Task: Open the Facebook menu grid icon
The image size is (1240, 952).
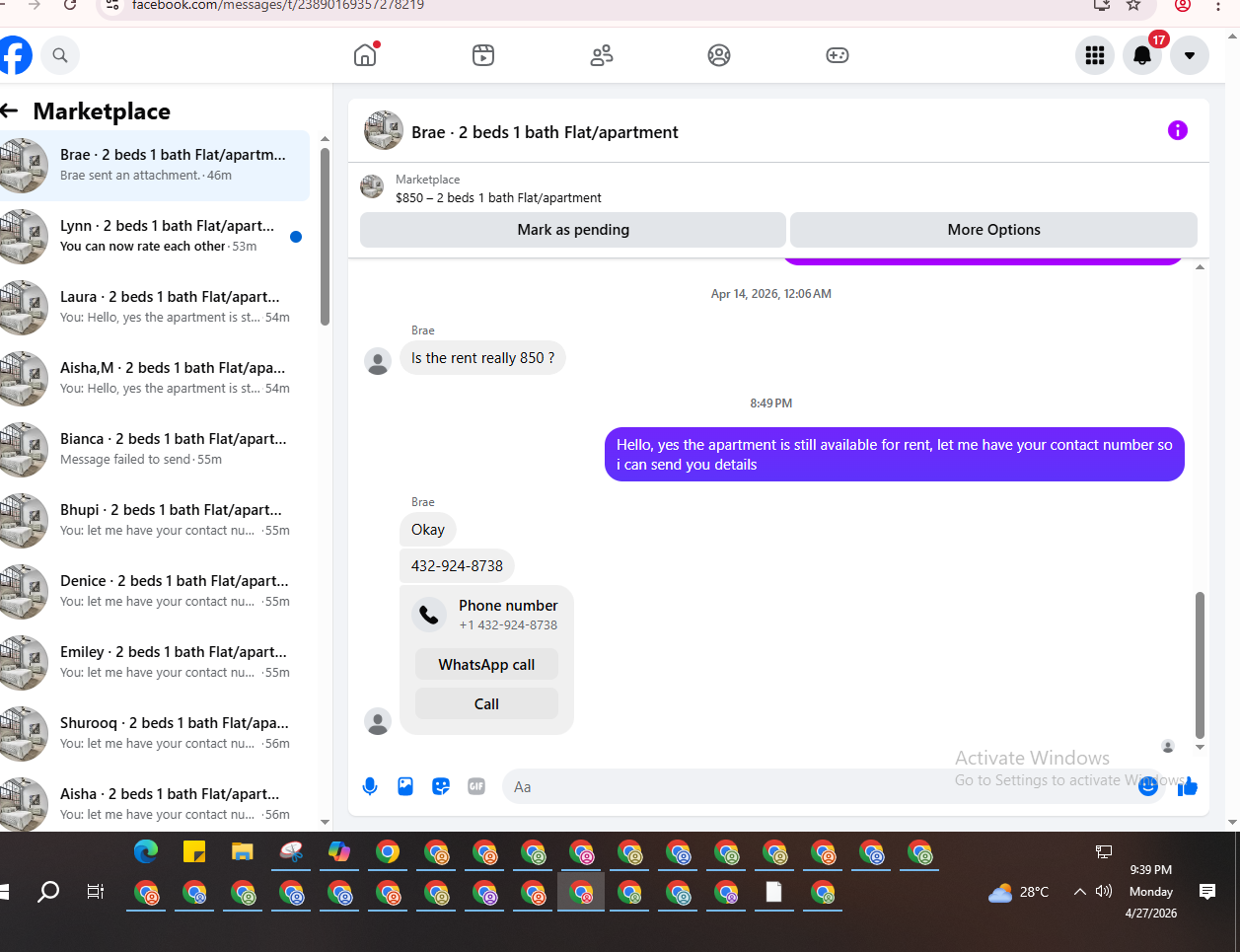Action: click(x=1095, y=55)
